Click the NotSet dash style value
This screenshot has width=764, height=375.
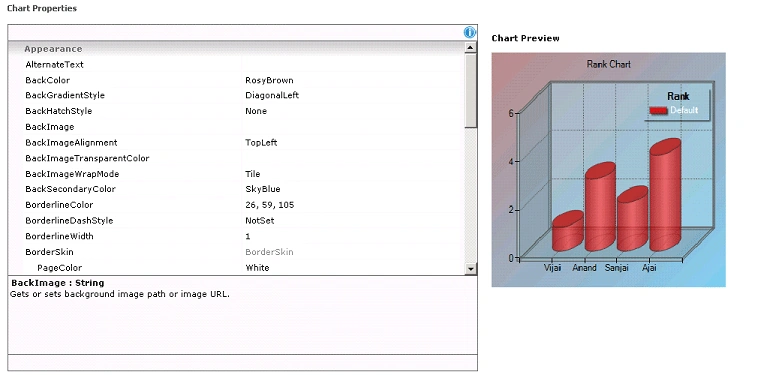click(260, 221)
